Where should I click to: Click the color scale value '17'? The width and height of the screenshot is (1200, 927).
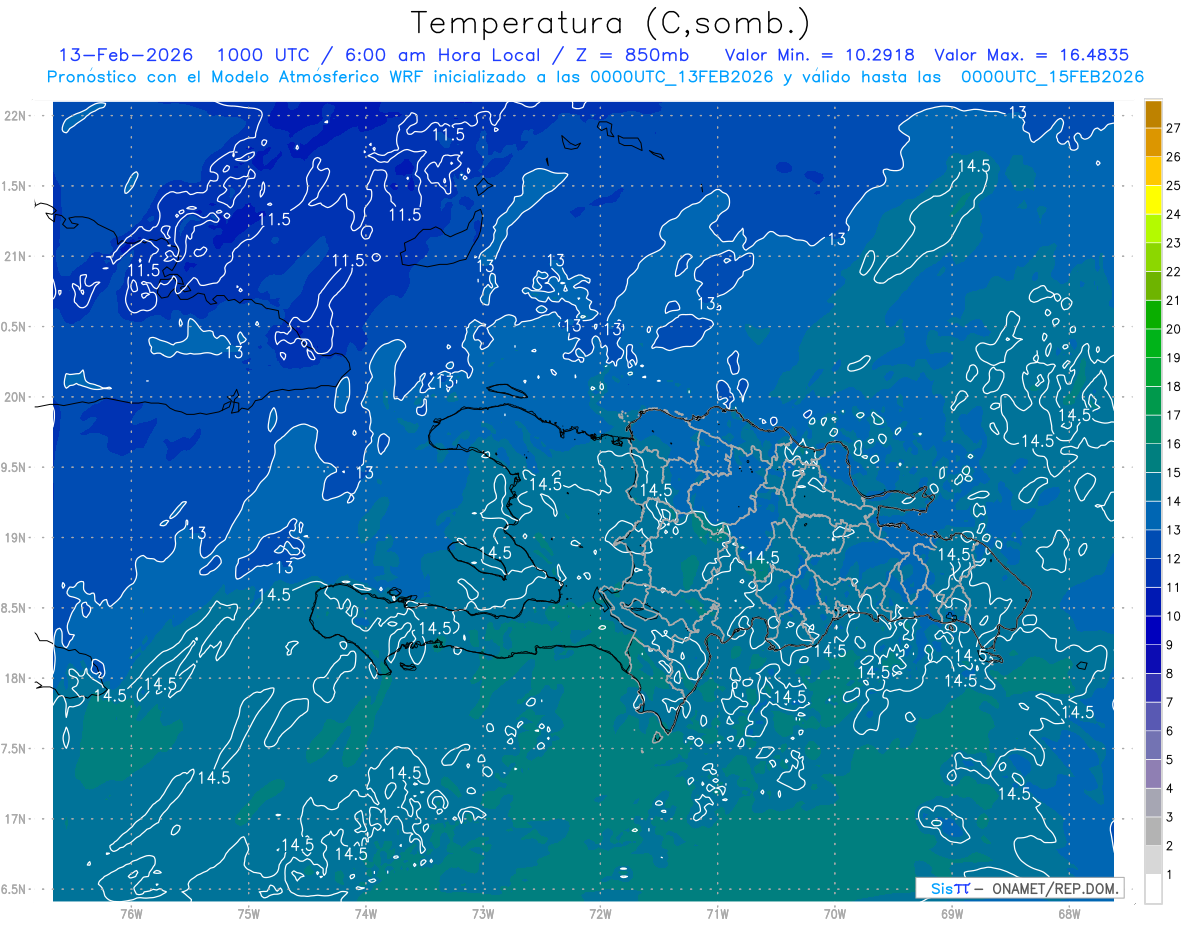(x=1173, y=415)
